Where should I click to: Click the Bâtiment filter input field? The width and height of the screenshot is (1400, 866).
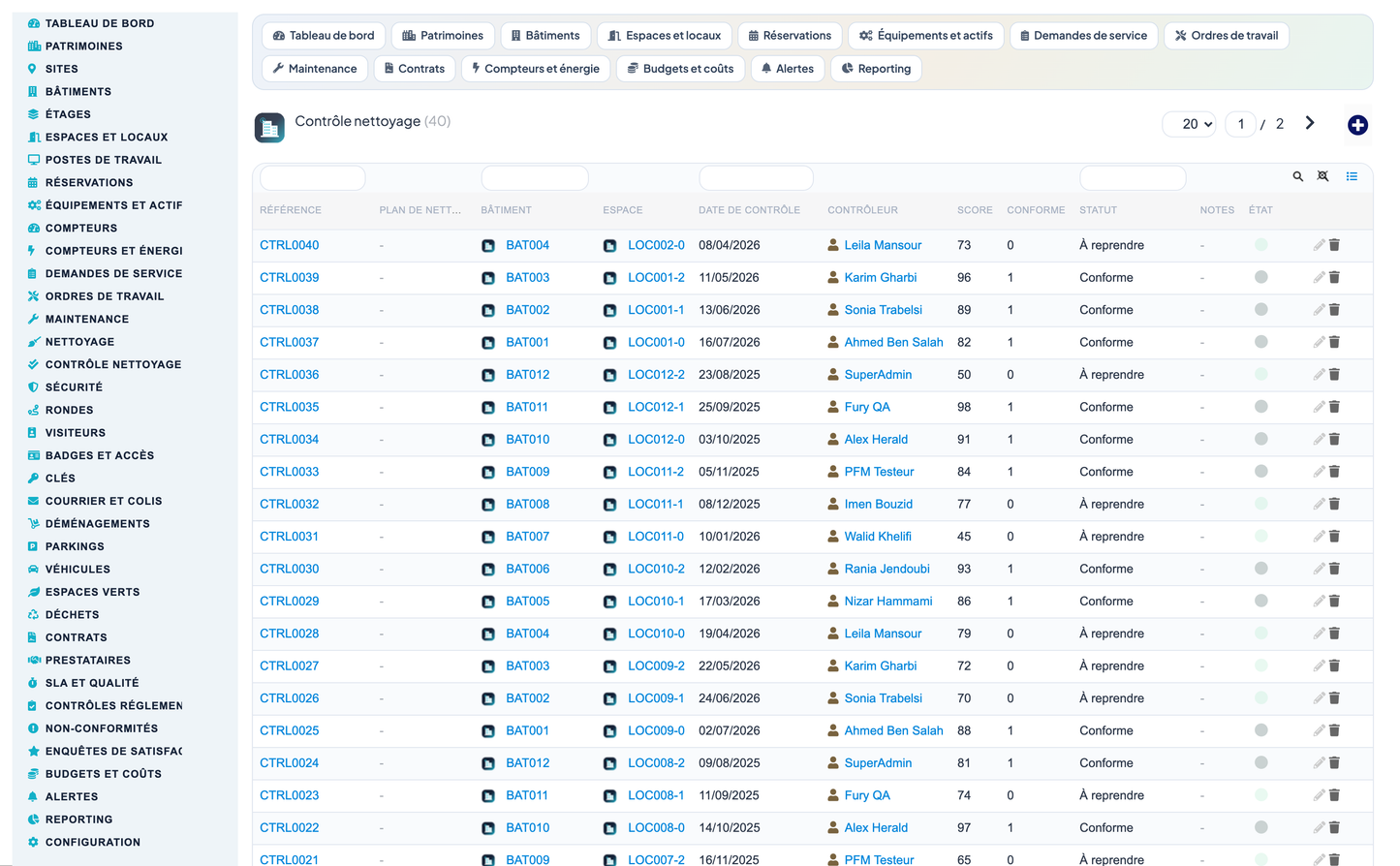click(x=535, y=177)
